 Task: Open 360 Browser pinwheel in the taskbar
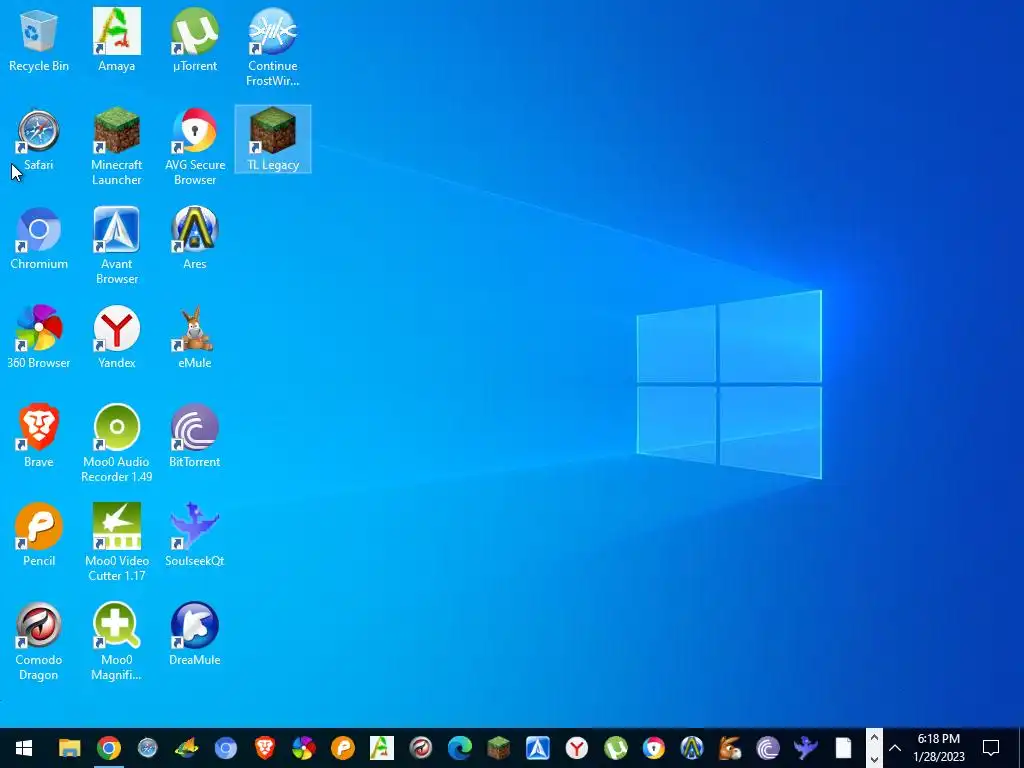304,748
